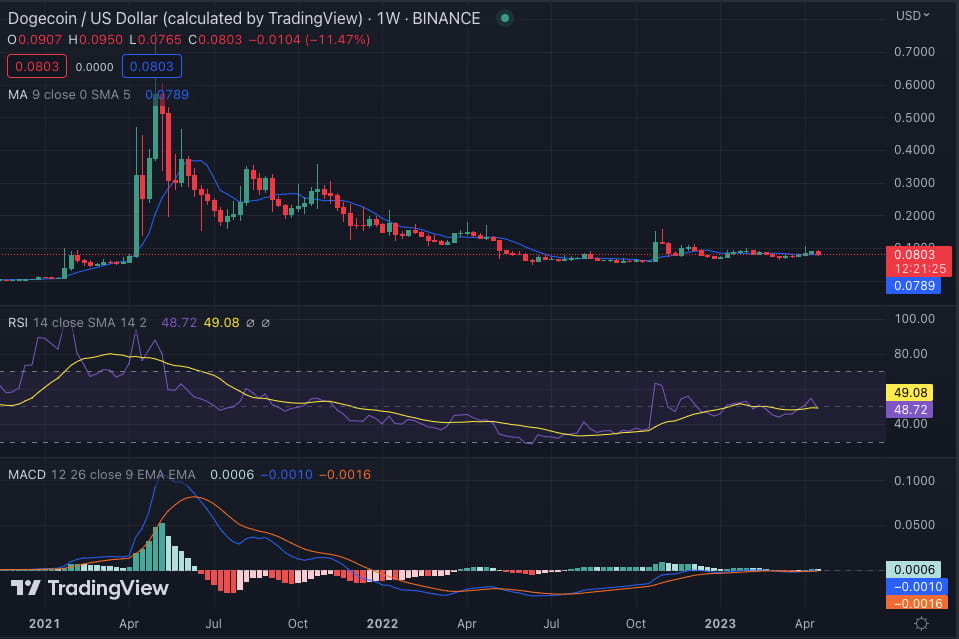Click the red 0.0803 sell price box

point(37,67)
